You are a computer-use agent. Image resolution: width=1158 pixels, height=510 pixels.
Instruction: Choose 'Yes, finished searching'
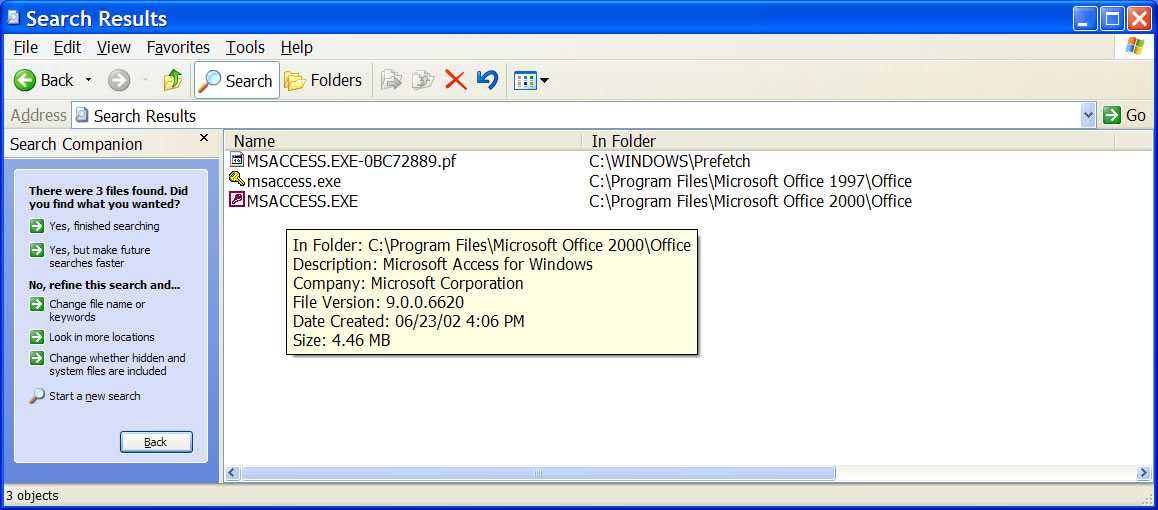[104, 226]
